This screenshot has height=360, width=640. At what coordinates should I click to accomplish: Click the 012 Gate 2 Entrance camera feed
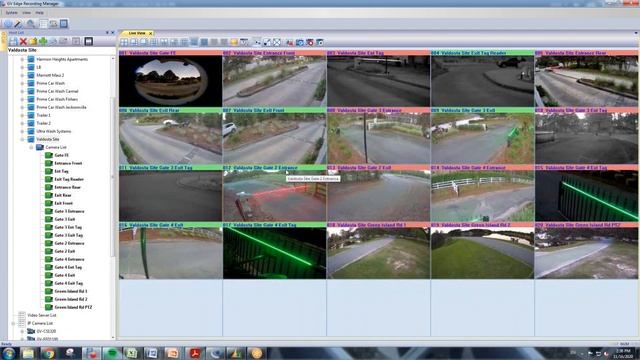click(x=274, y=196)
